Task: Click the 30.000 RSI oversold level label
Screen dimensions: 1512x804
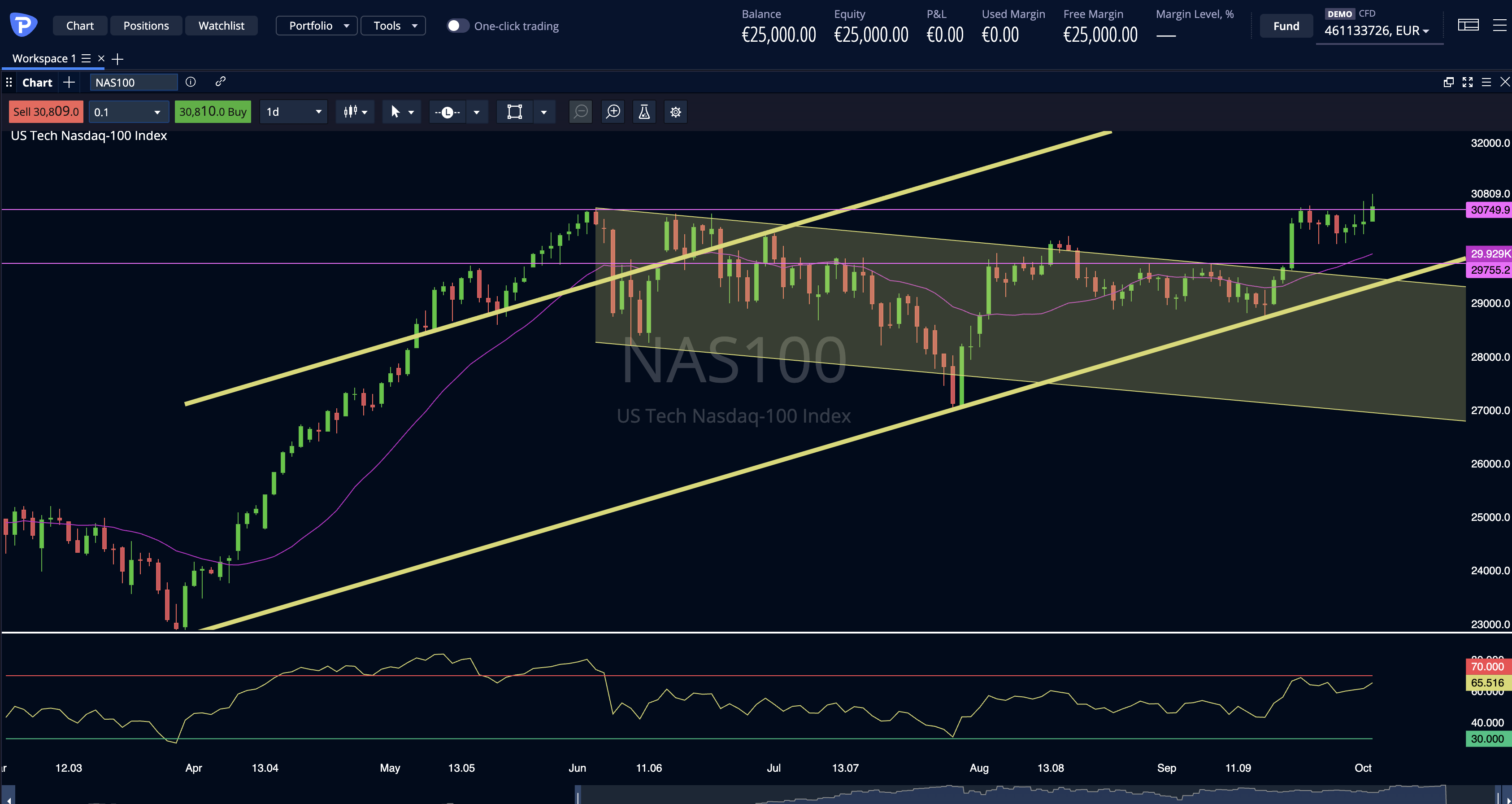Action: tap(1489, 739)
